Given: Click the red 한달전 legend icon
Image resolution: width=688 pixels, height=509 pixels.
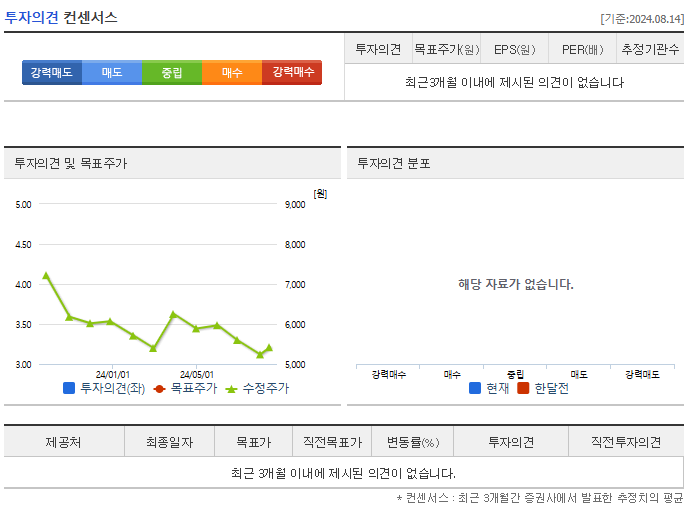Looking at the screenshot, I should [523, 388].
